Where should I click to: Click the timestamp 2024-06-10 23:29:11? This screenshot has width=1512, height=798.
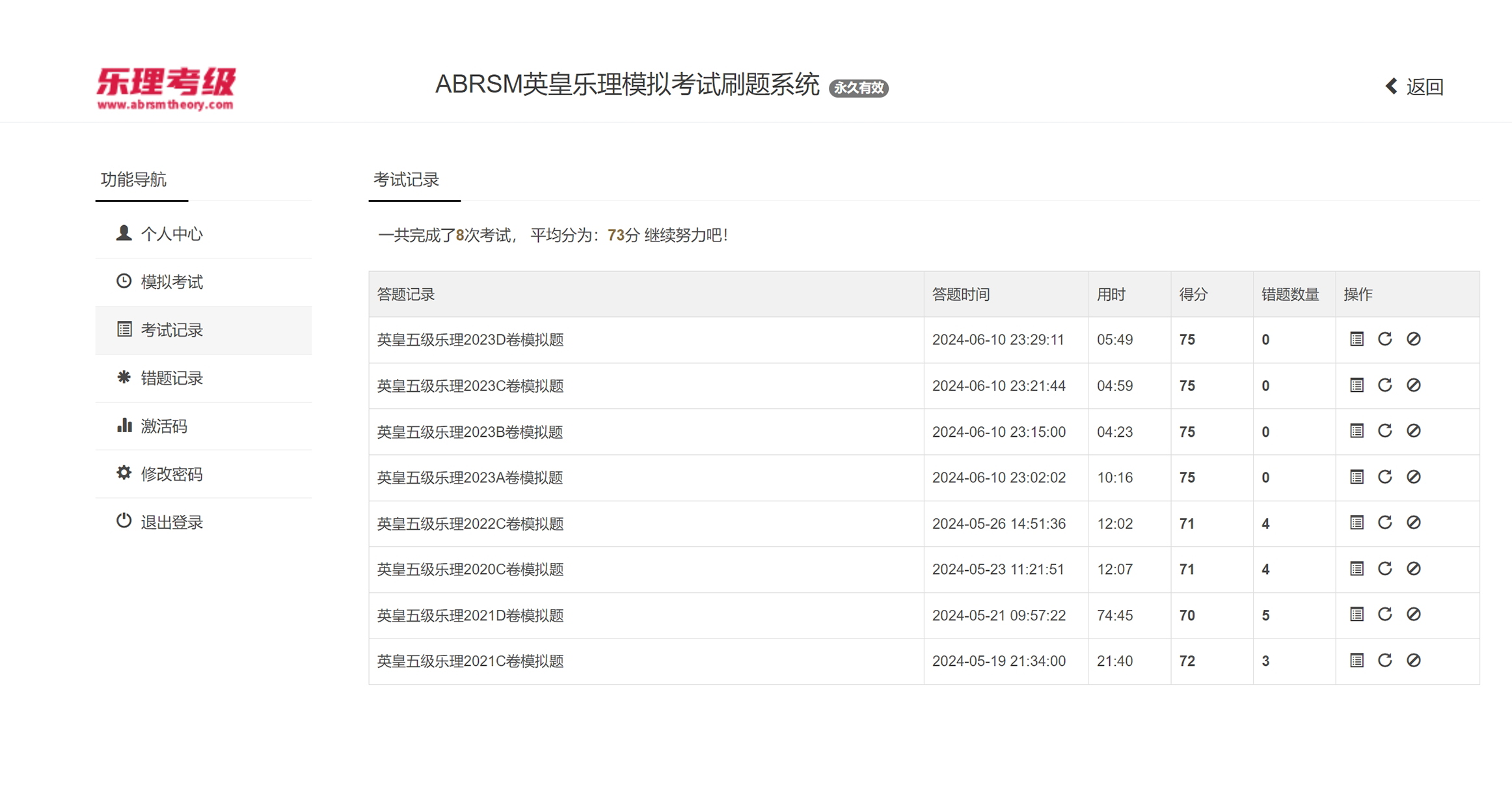point(999,340)
